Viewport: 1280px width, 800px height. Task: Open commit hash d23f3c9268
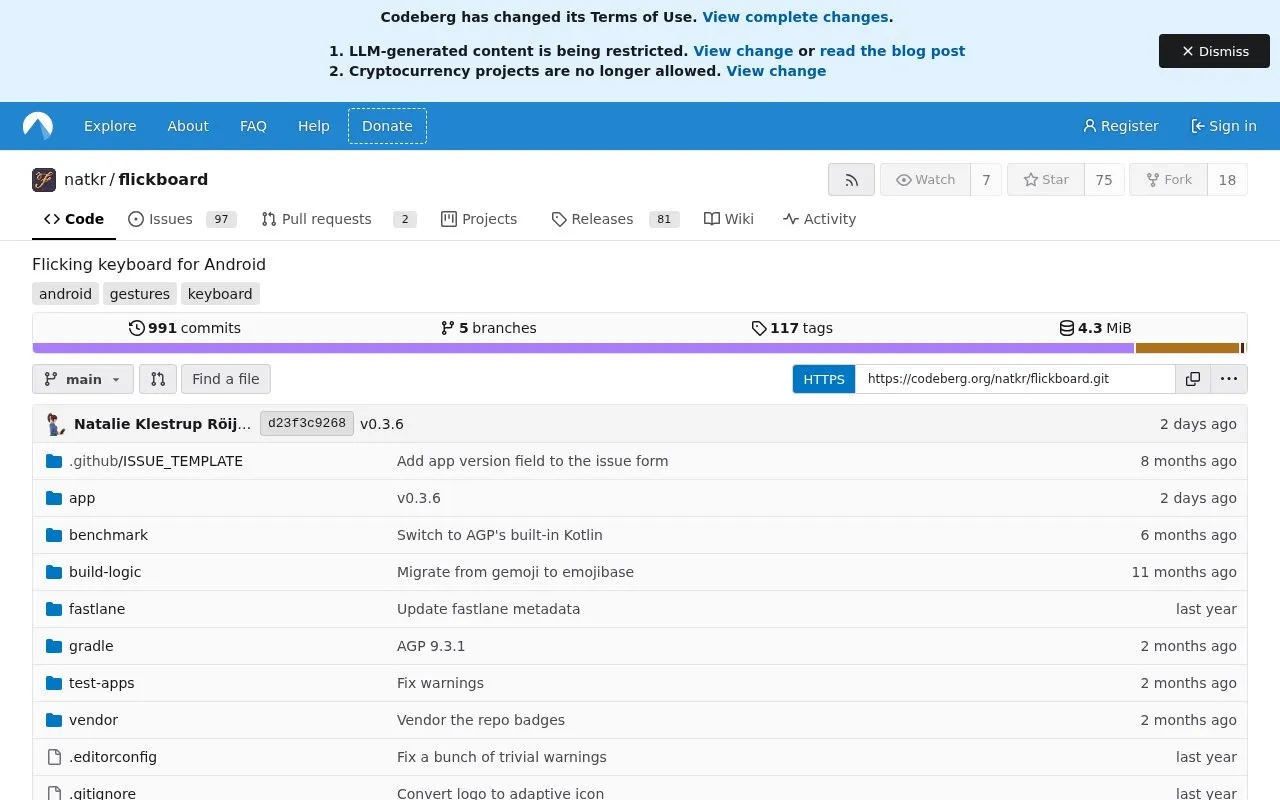point(307,424)
